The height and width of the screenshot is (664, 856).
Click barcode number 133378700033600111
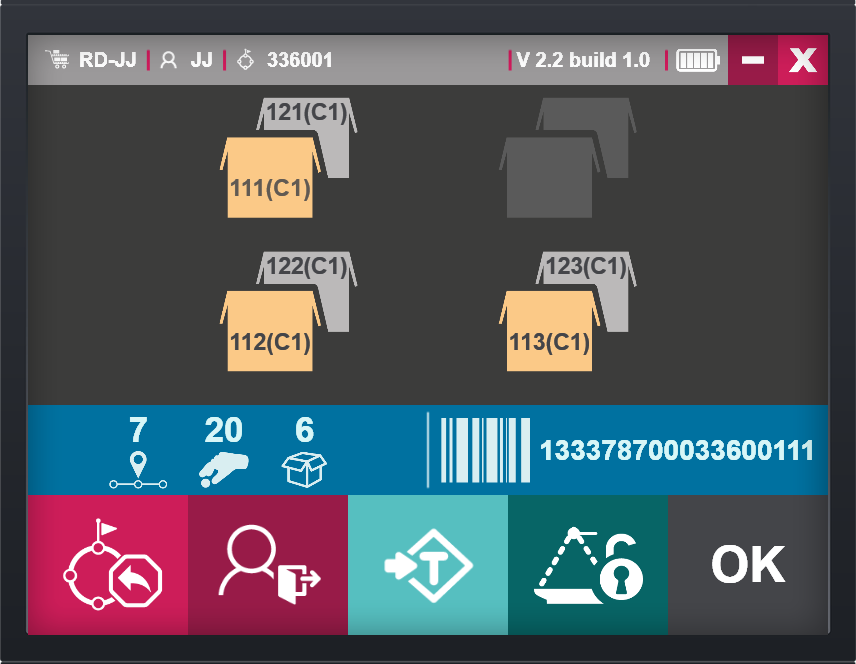coord(677,450)
